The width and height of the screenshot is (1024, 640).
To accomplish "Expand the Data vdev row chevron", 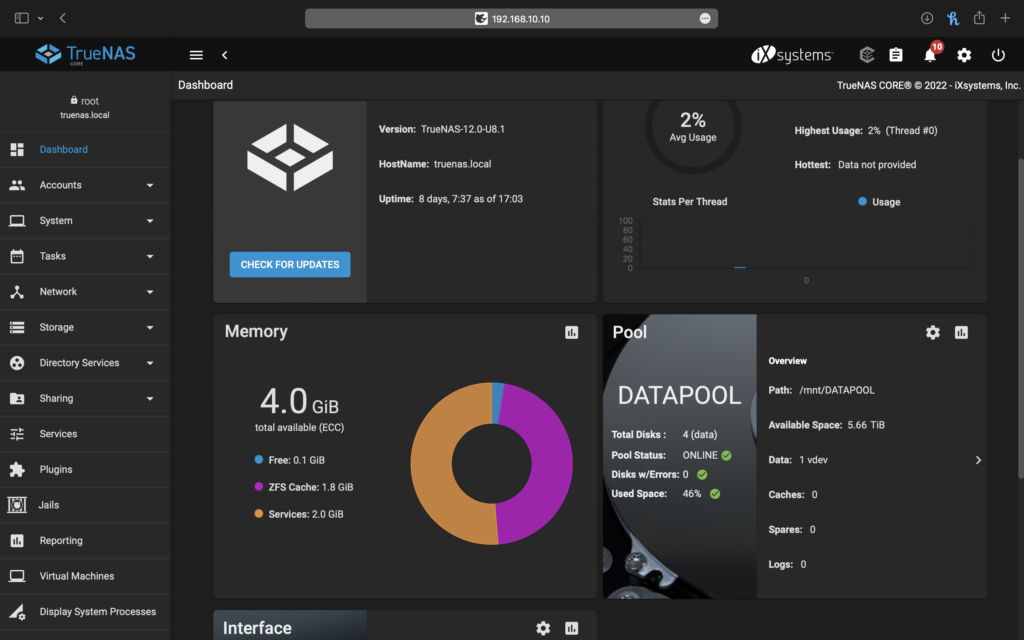I will click(978, 460).
